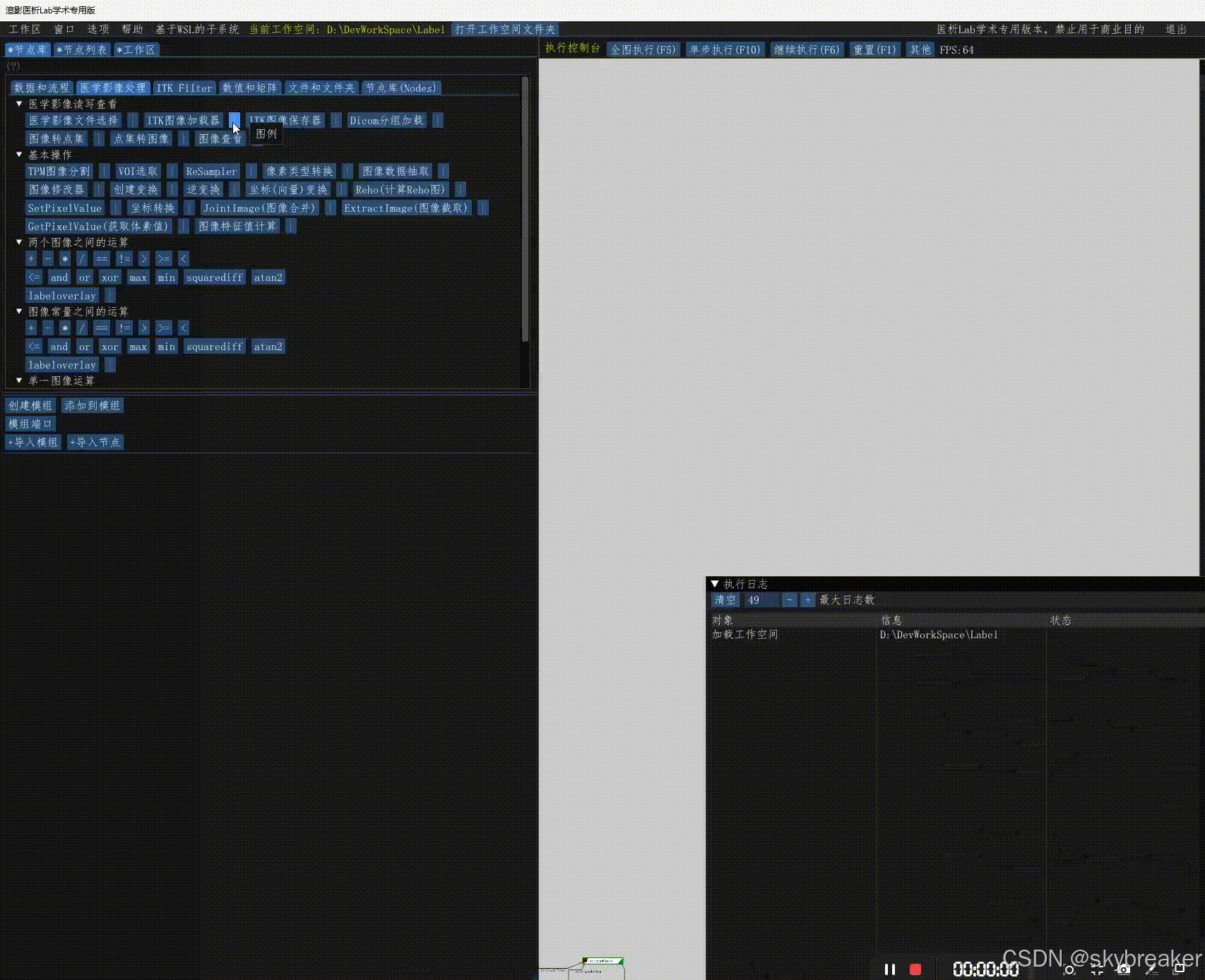Click the legend button beside 图像转点集
1205x980 pixels.
point(99,139)
